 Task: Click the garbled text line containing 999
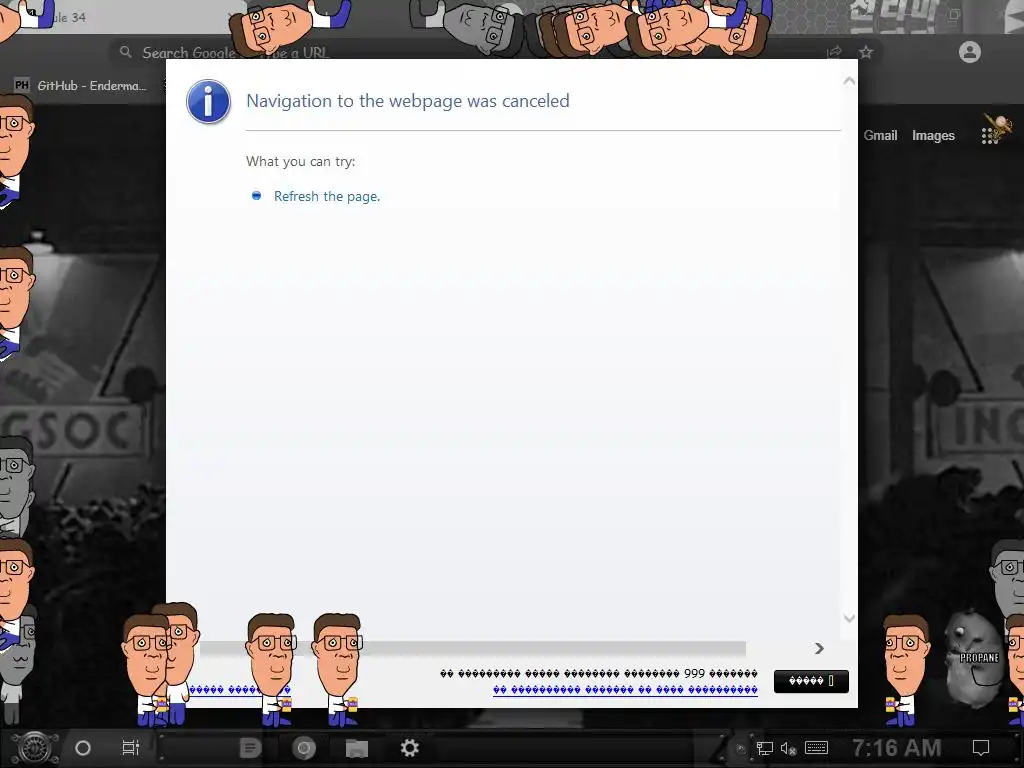[x=599, y=673]
